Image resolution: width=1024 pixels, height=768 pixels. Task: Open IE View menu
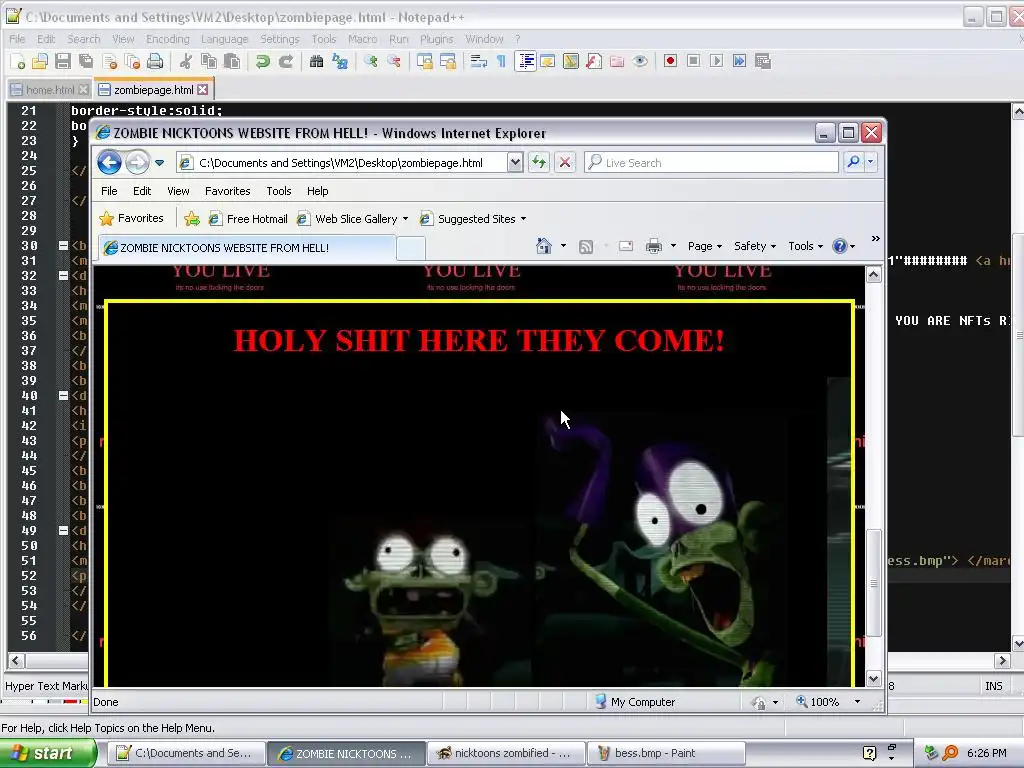point(178,191)
